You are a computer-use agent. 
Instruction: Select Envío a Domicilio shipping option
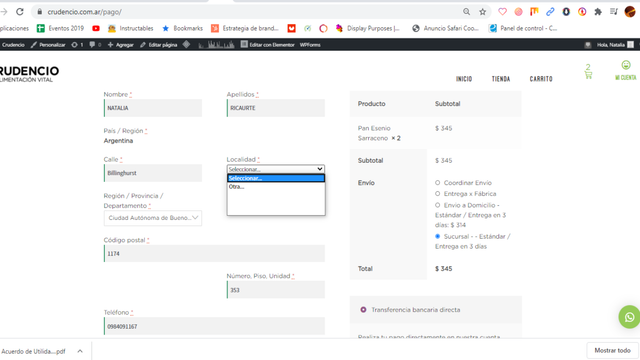coord(438,205)
